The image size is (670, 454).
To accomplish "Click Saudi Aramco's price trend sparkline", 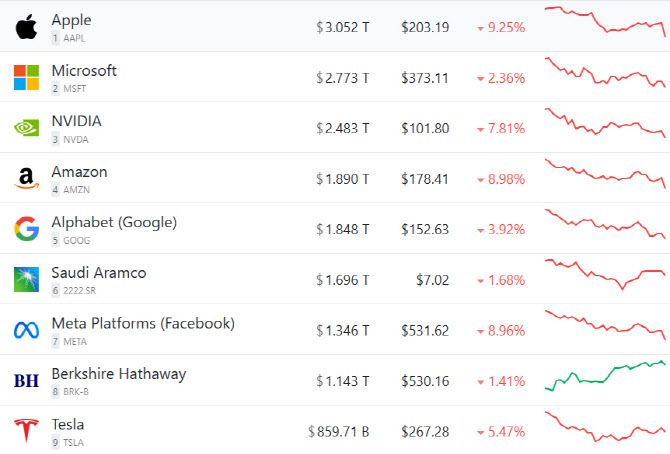I will point(605,273).
